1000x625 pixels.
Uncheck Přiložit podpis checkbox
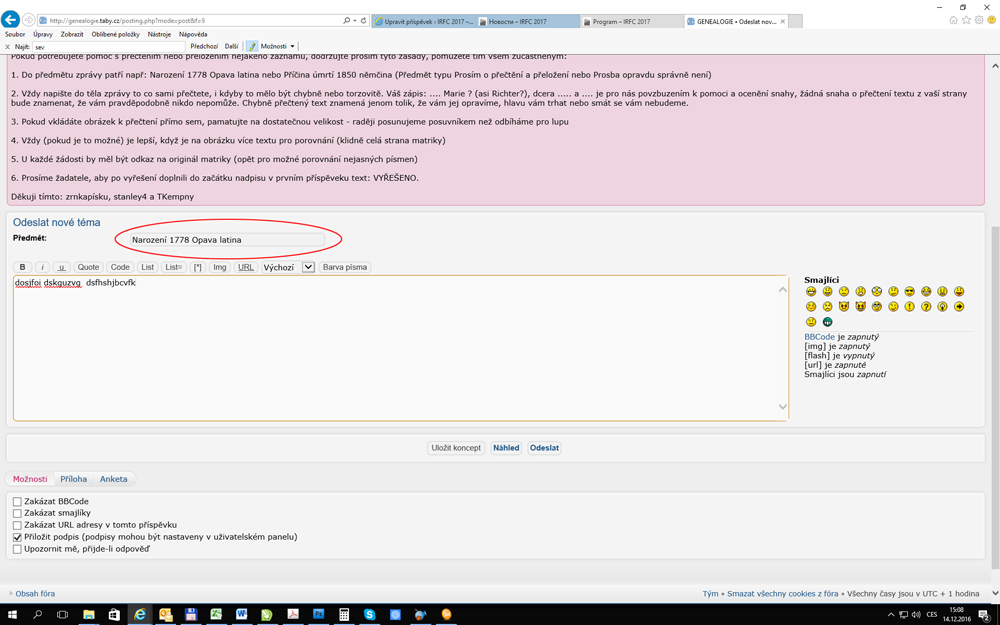coord(17,537)
